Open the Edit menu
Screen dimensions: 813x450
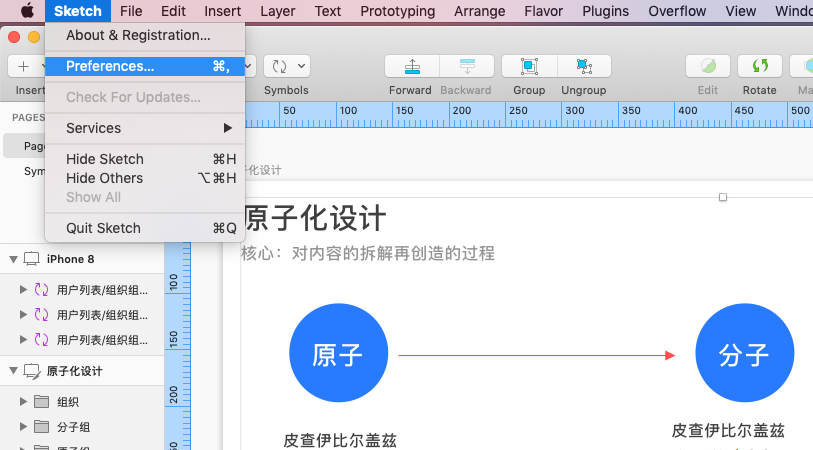[173, 11]
